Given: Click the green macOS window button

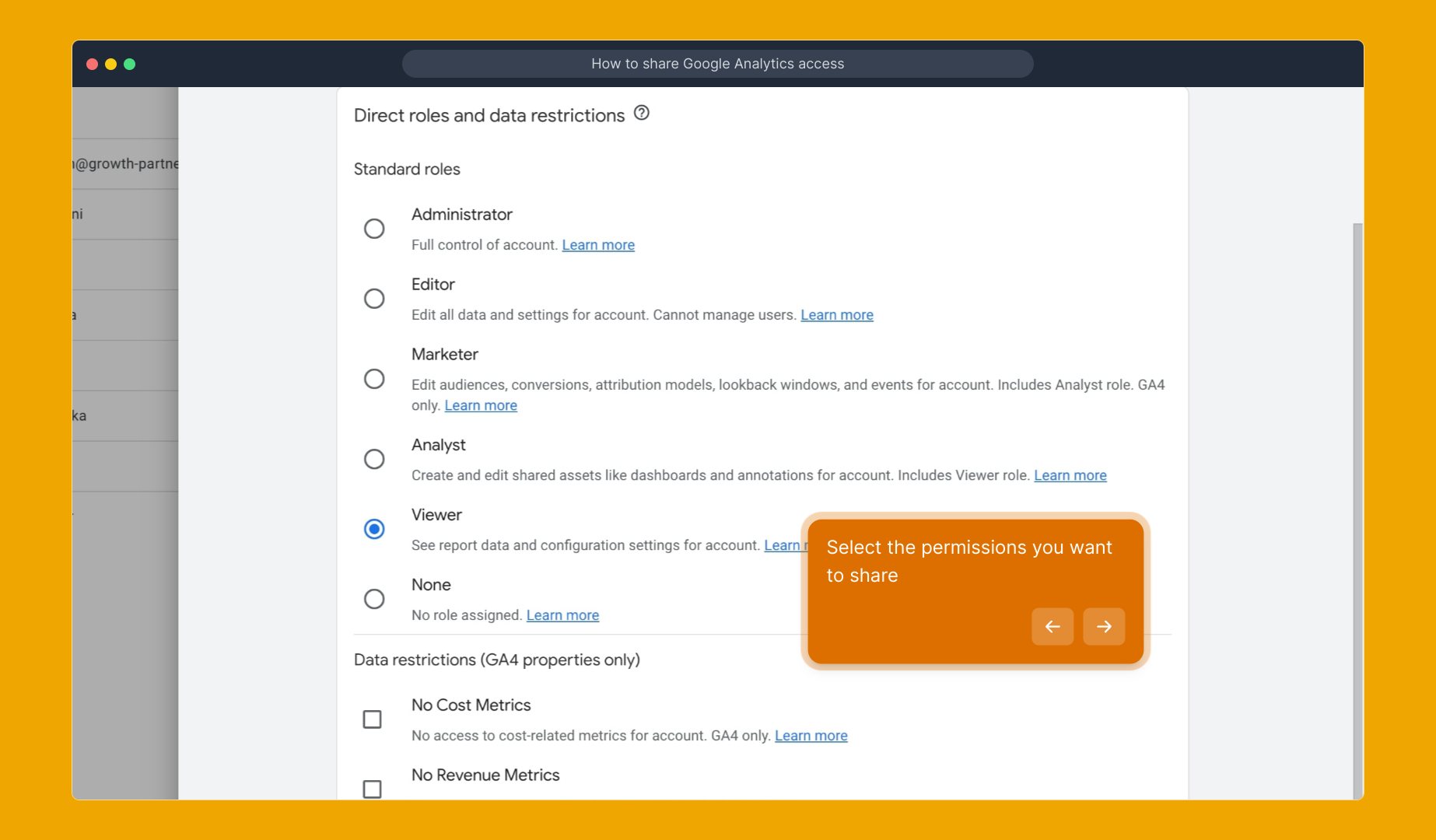Looking at the screenshot, I should [131, 64].
